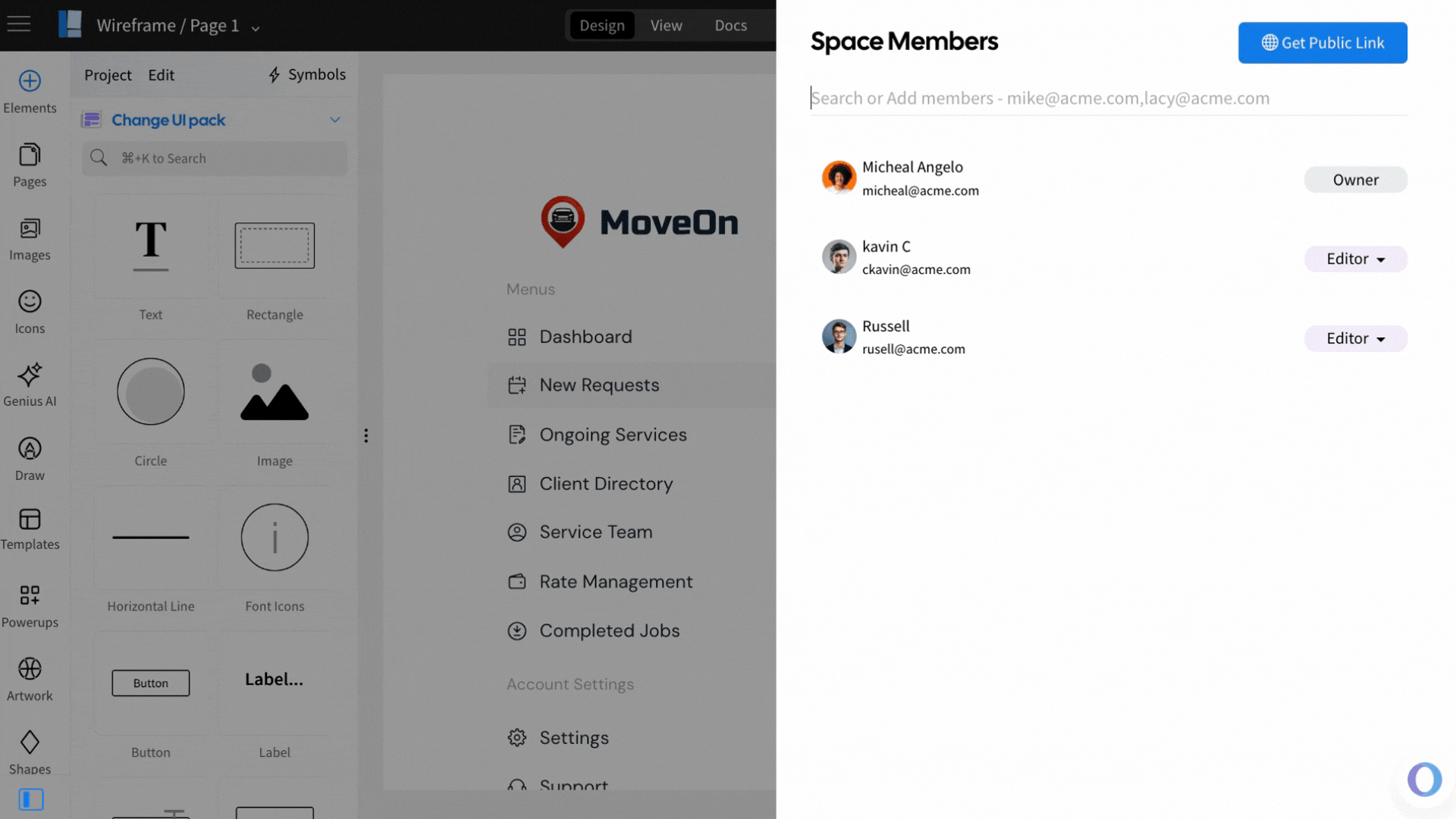Screen dimensions: 1456x819
Task: Launch Genius AI
Action: [29, 384]
